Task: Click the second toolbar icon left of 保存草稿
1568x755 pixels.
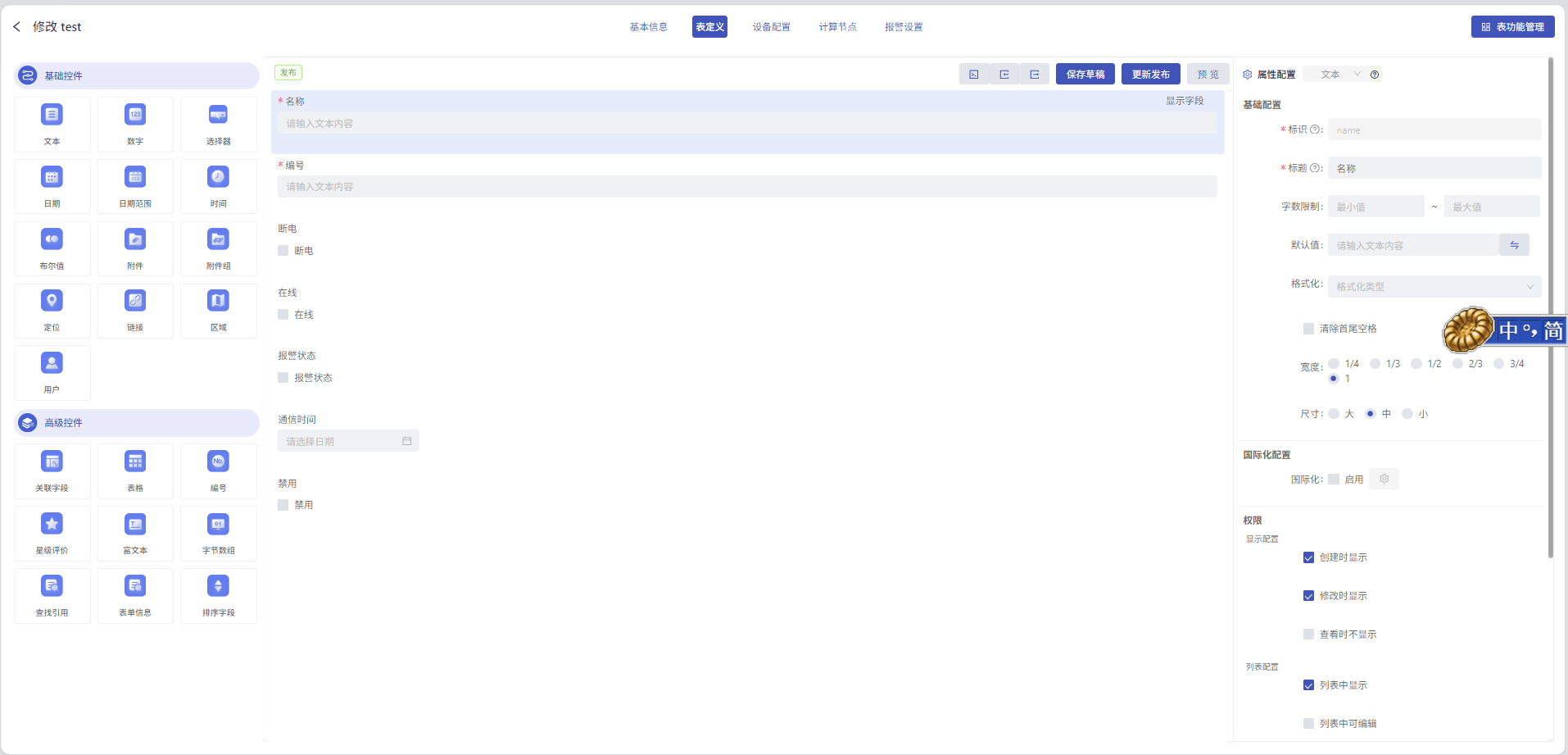Action: click(x=1004, y=75)
